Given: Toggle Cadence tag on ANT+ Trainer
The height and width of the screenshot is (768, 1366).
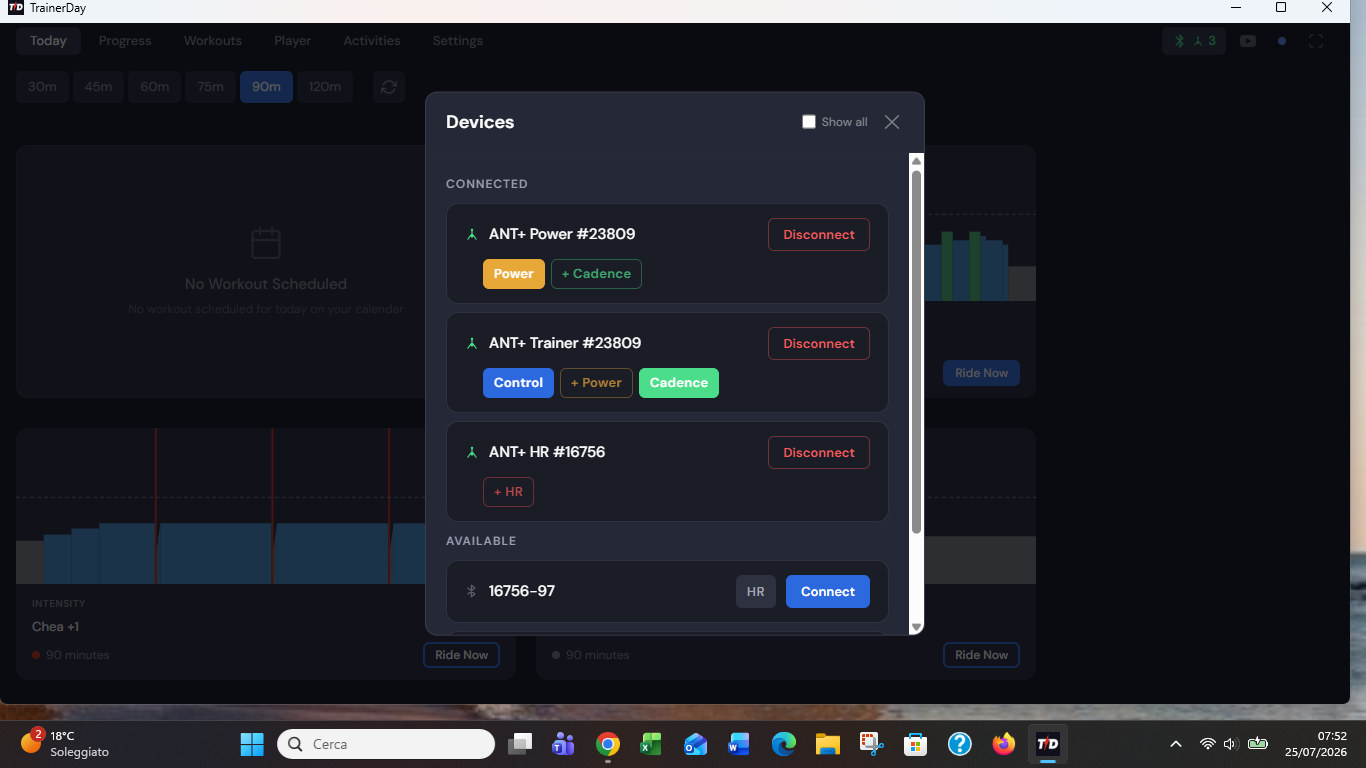Looking at the screenshot, I should tap(679, 383).
